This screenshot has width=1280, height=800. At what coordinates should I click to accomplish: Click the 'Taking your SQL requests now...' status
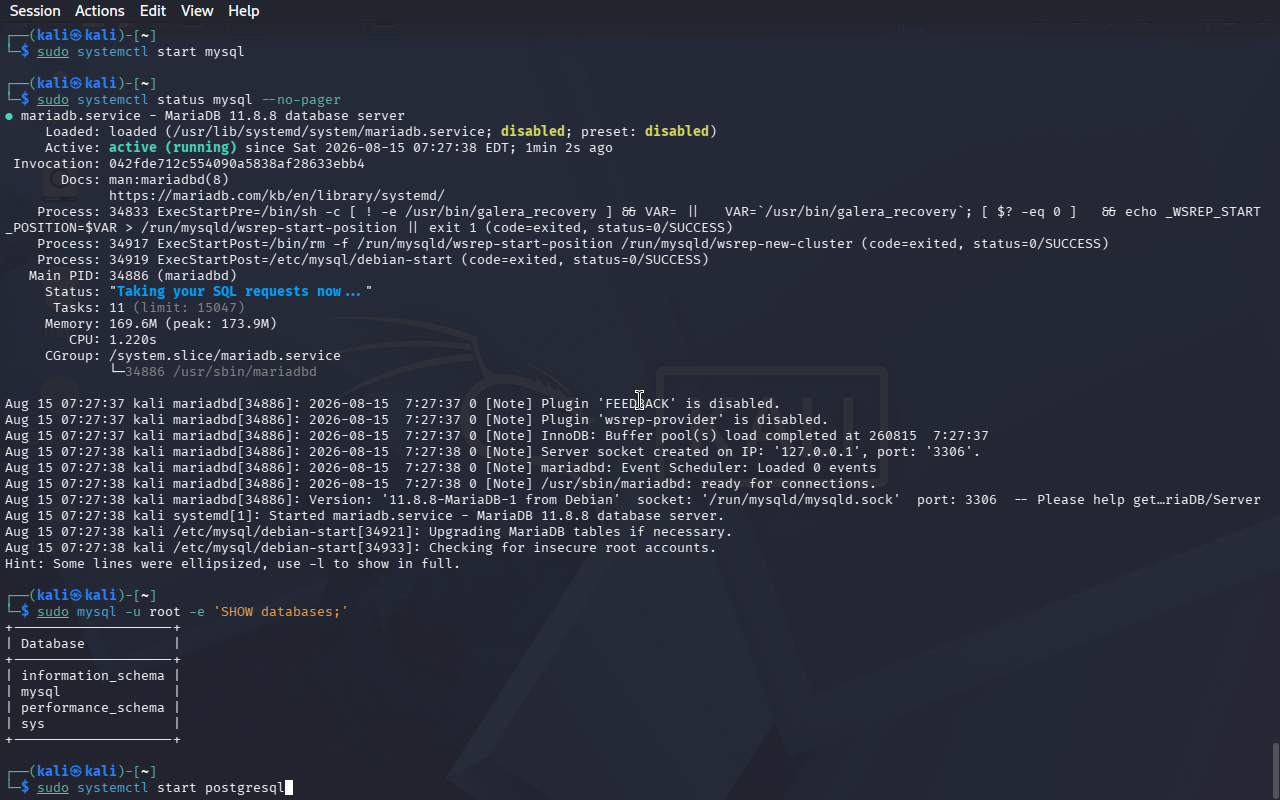click(x=241, y=292)
